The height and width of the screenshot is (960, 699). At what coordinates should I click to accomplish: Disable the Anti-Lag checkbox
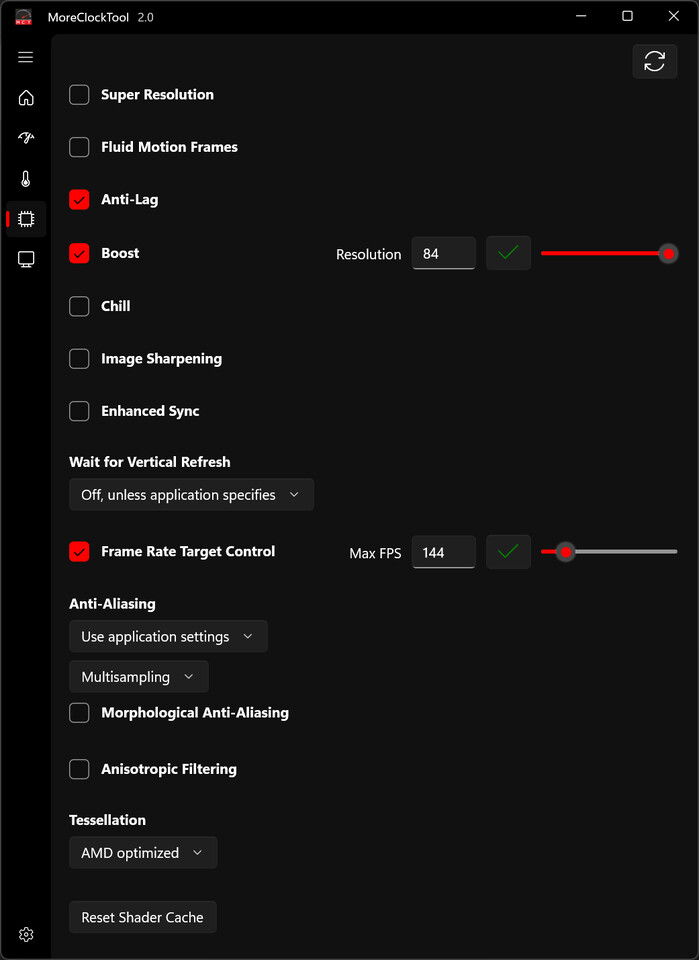pos(79,200)
